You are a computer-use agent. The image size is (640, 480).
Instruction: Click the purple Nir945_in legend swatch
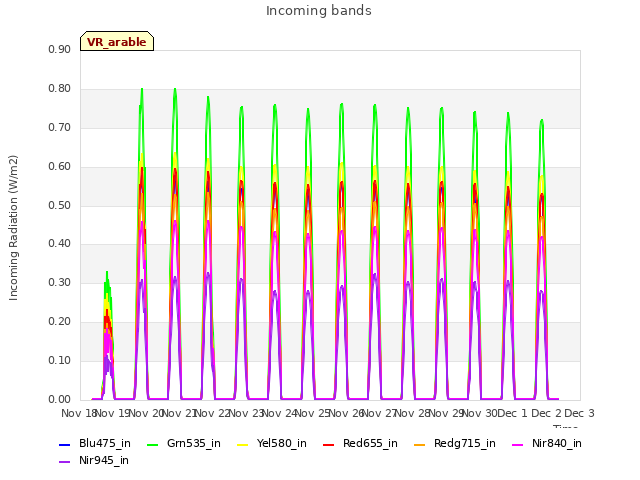(64, 462)
